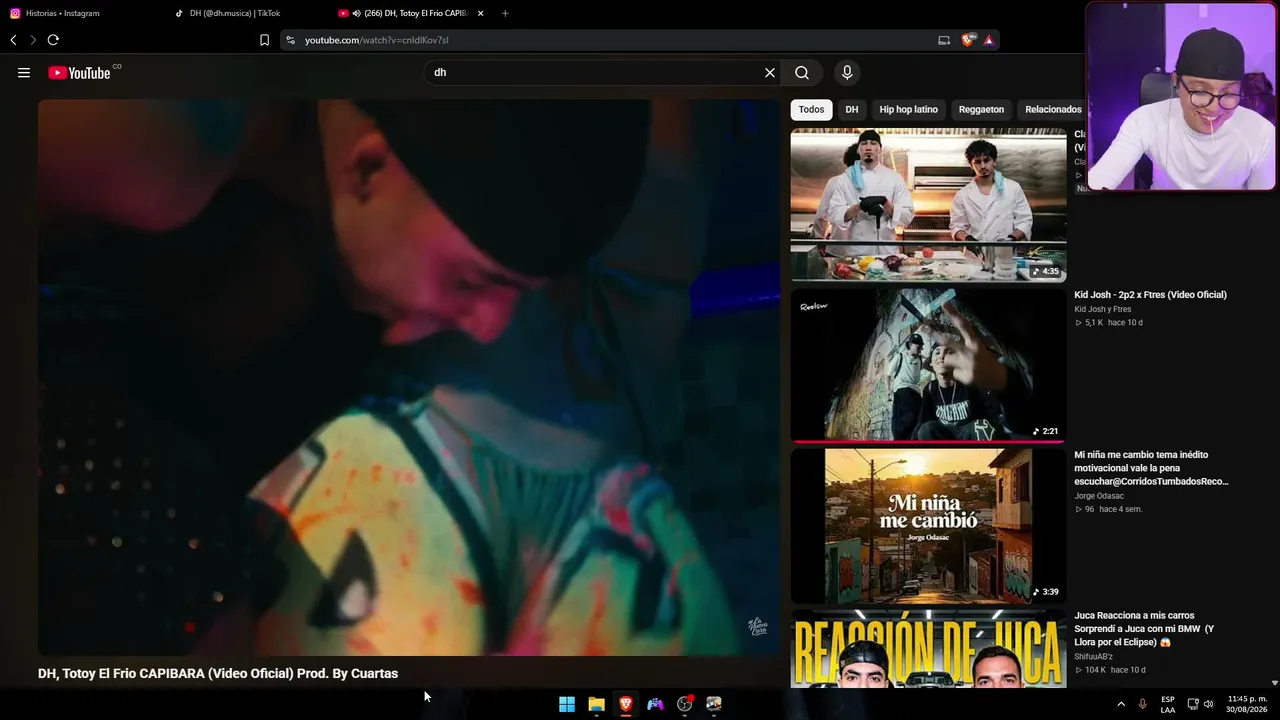Open the Mi niña me cambió thumbnail
Image resolution: width=1280 pixels, height=720 pixels.
[928, 526]
